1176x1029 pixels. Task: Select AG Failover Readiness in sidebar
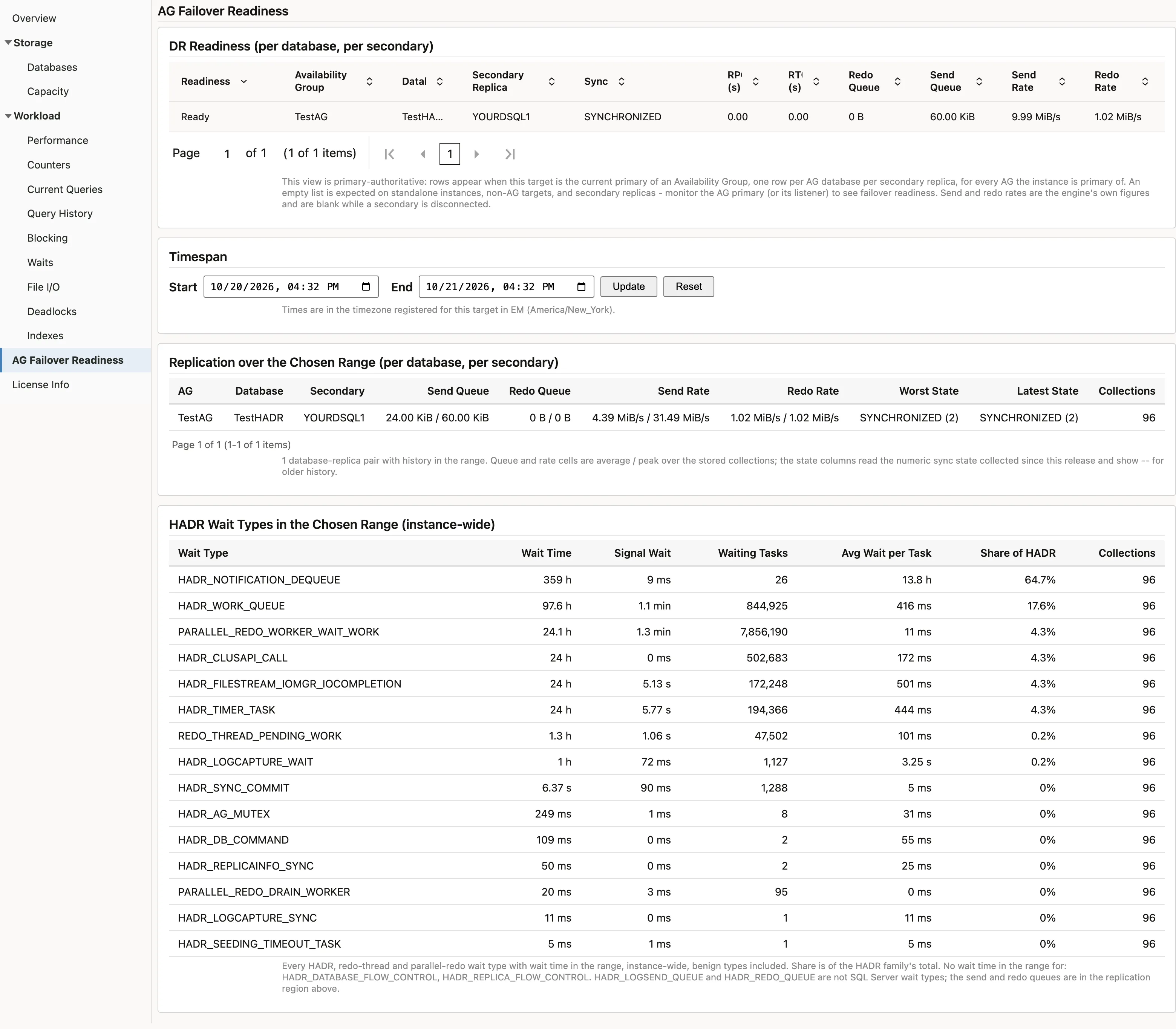[x=75, y=360]
